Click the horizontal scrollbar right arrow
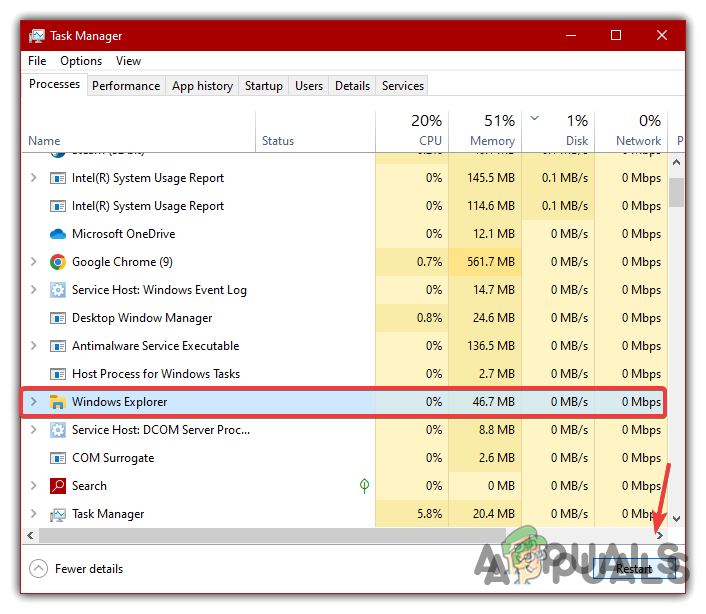The image size is (706, 614). click(x=660, y=535)
